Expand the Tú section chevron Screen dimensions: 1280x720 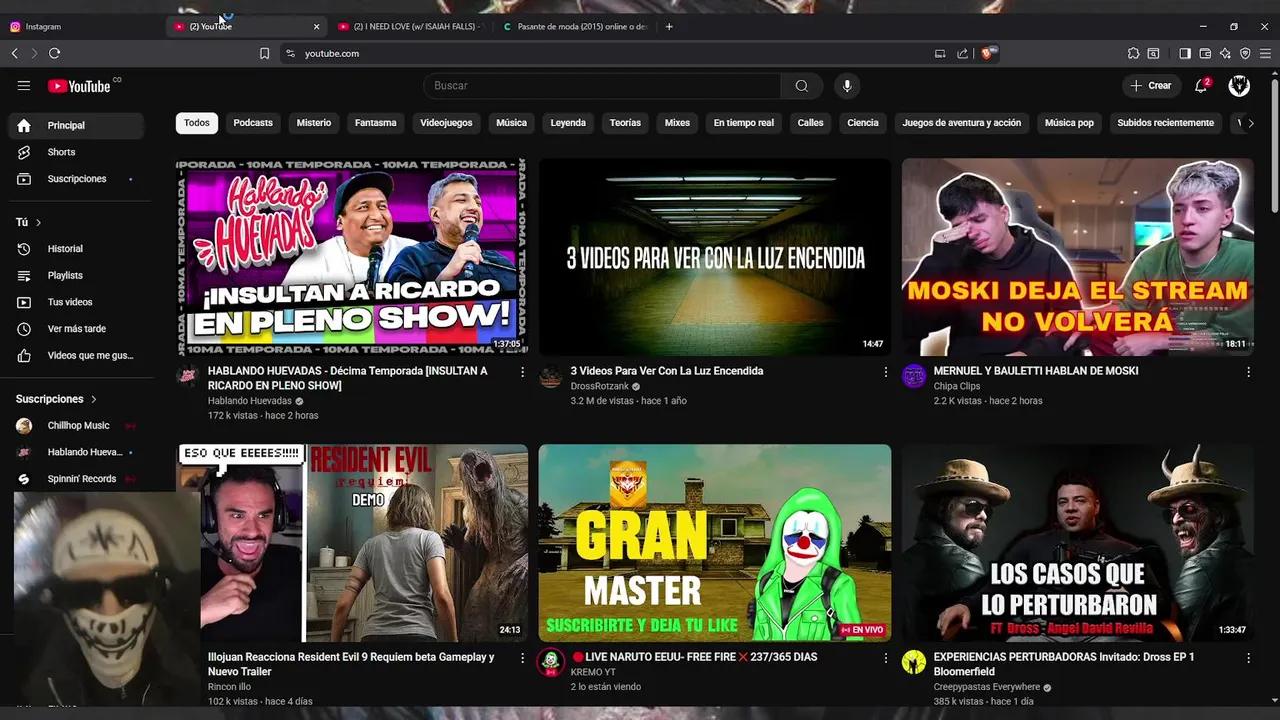[x=39, y=222]
